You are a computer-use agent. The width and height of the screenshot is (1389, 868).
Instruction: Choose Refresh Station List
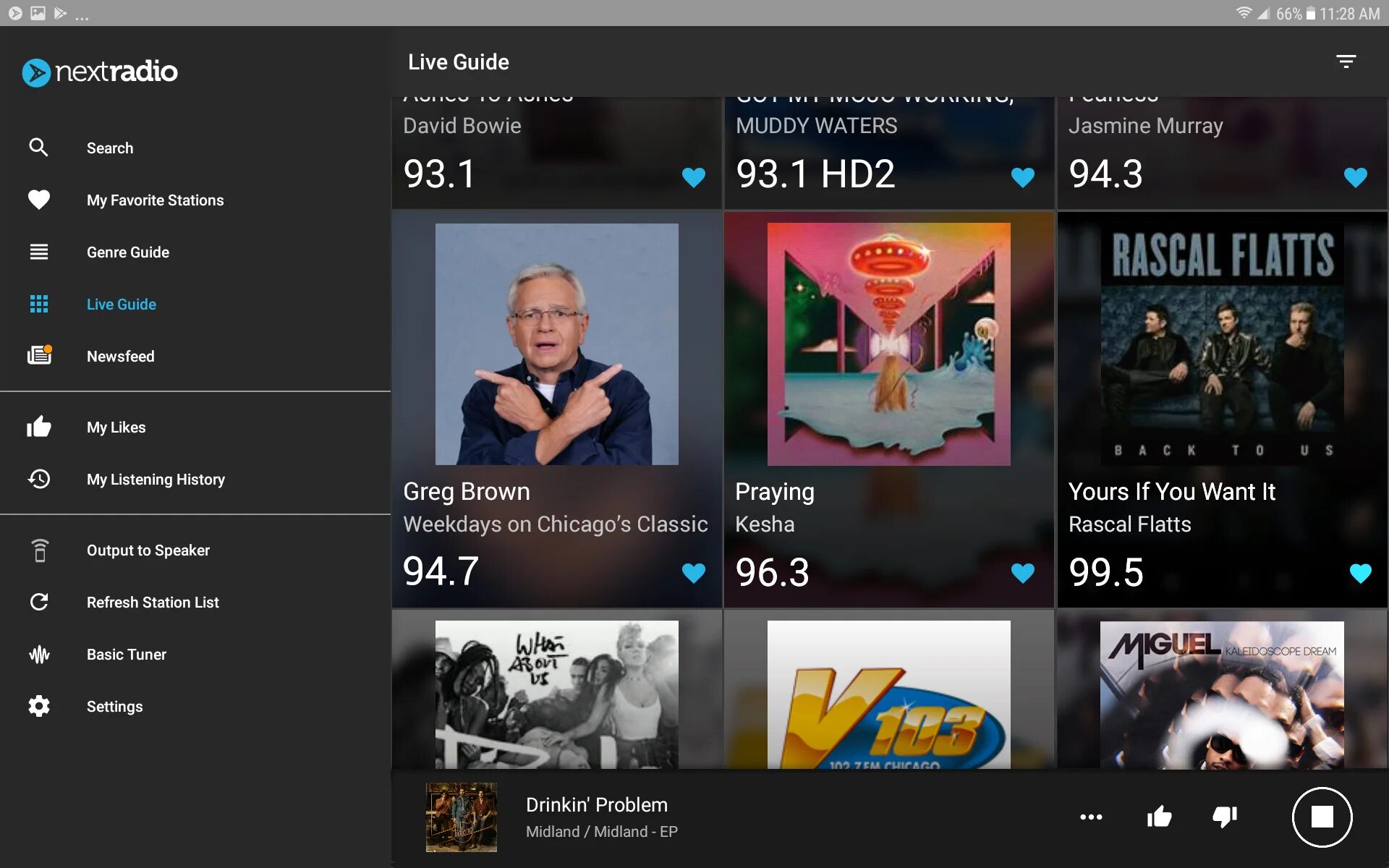(x=195, y=602)
